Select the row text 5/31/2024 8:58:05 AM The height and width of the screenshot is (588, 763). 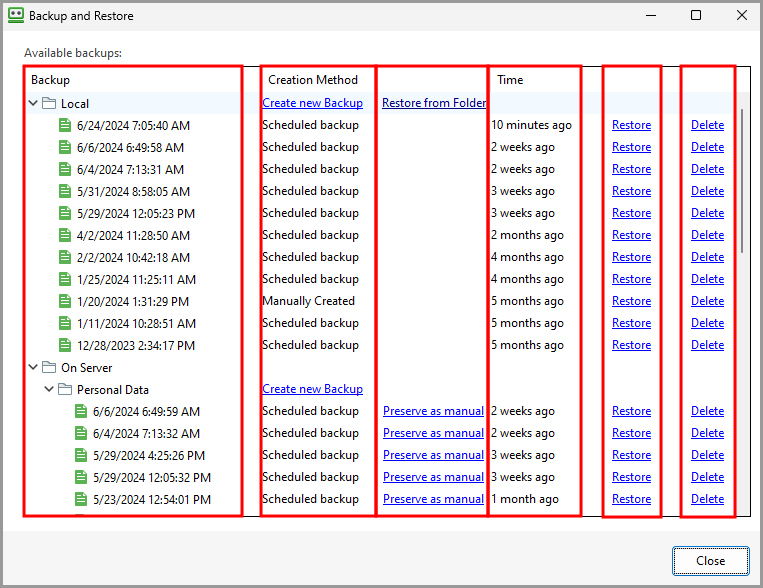click(133, 191)
